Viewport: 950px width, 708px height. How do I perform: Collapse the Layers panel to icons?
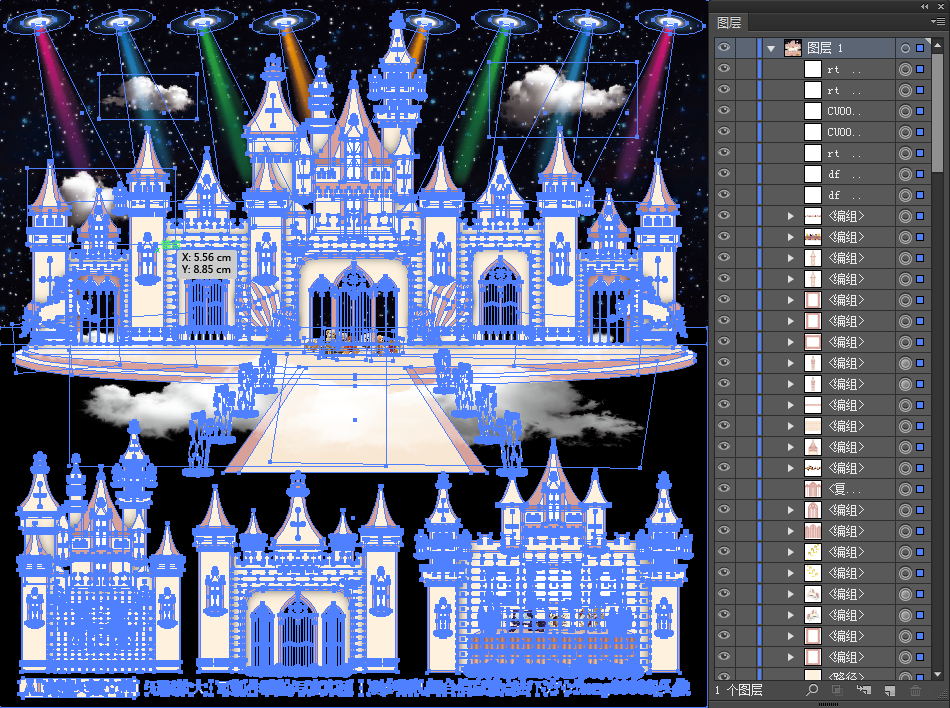point(925,6)
